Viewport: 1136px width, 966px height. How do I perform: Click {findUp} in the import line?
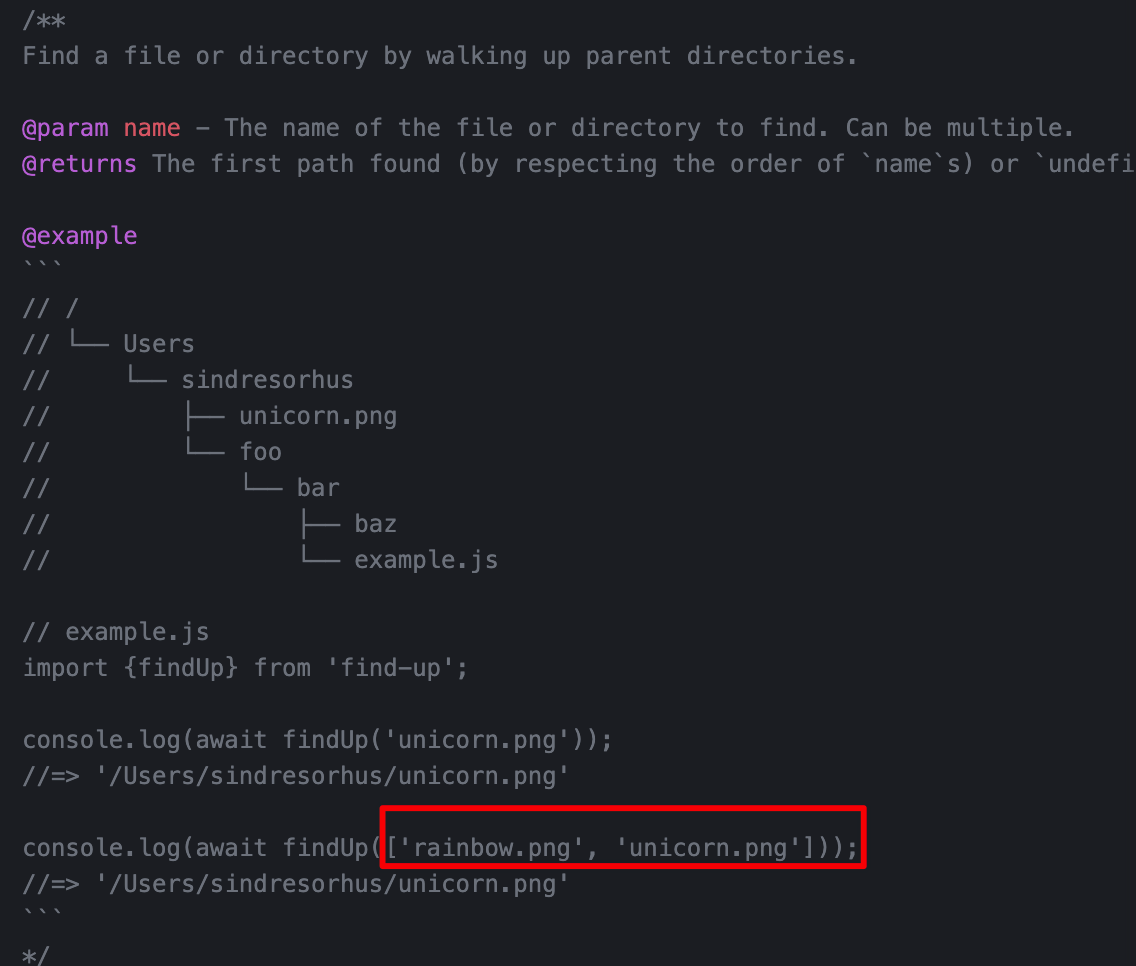(x=180, y=668)
